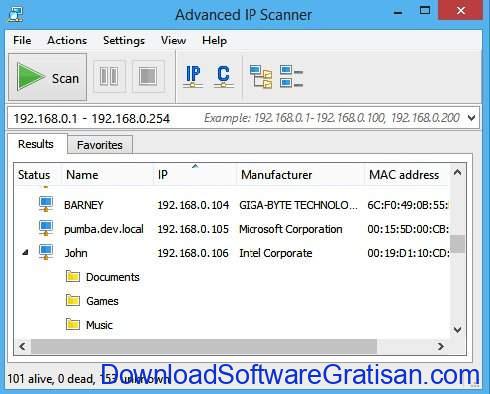
Task: Open the Settings menu
Action: (x=124, y=40)
